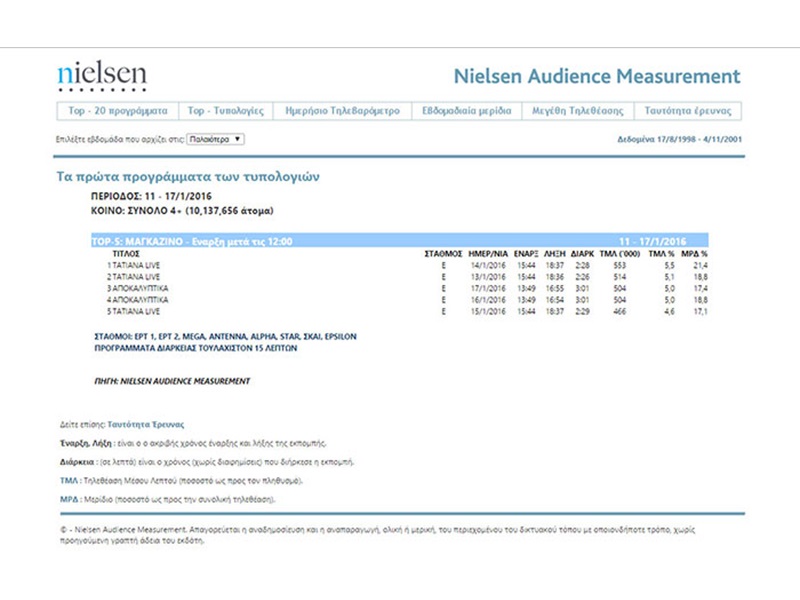Click the Δεδομένα 17/8/1998 - 4/11/2001 text

click(x=680, y=139)
